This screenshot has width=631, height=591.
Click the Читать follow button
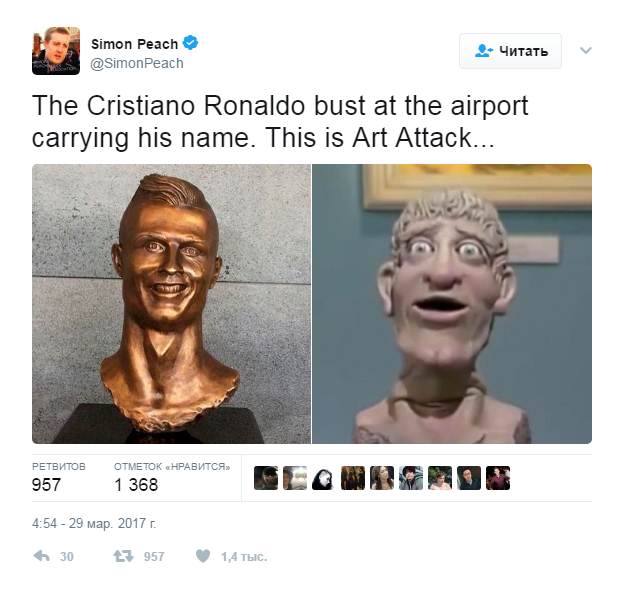pos(510,51)
